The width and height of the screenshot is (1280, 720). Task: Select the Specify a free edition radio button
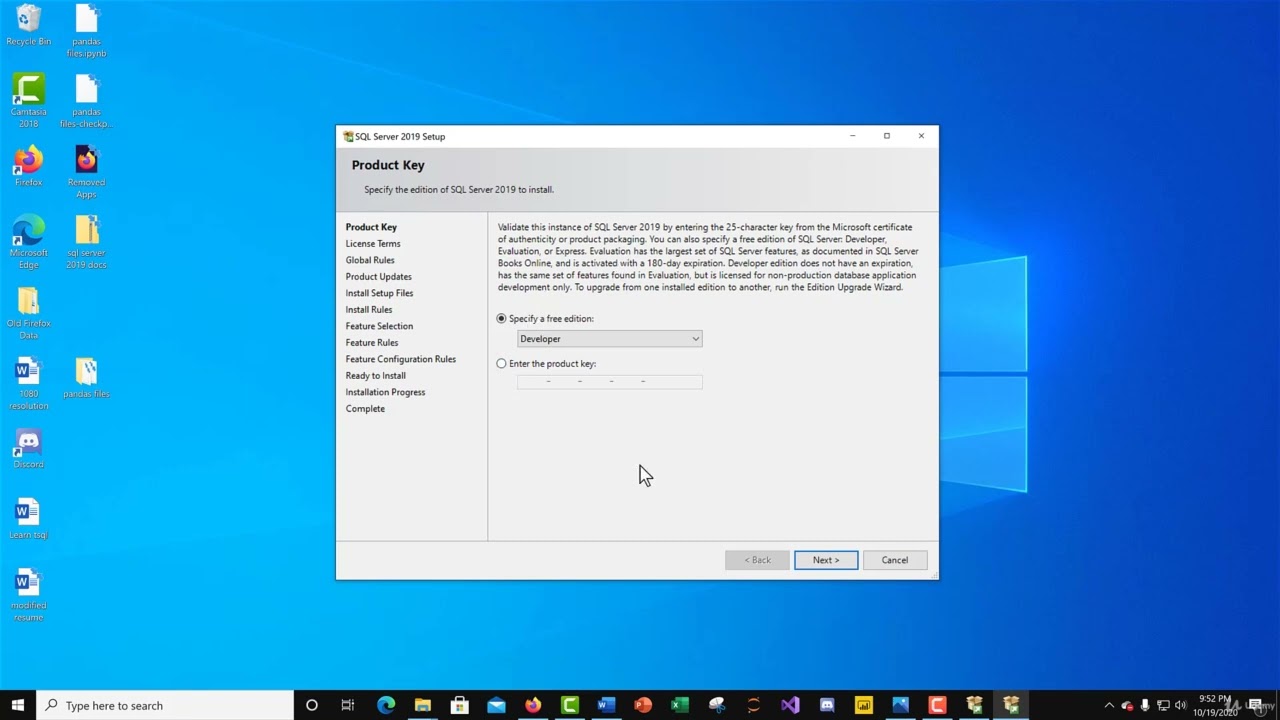click(502, 319)
